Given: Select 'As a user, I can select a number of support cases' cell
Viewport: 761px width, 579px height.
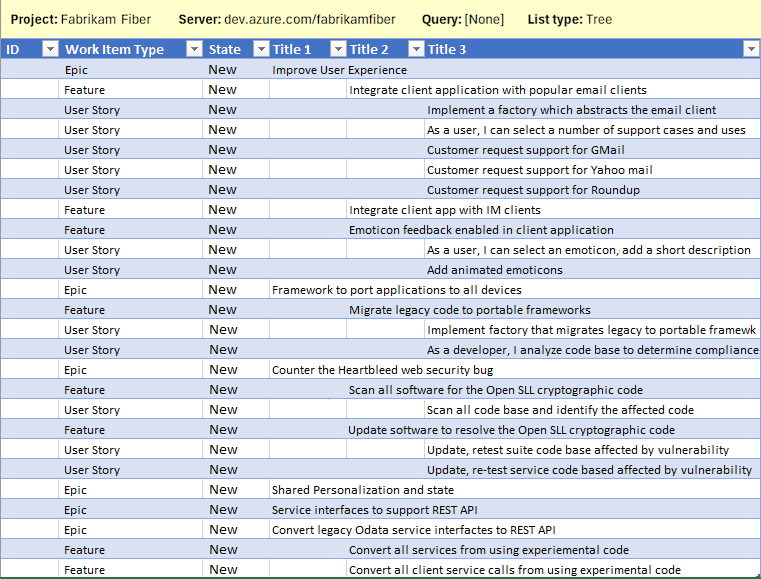Looking at the screenshot, I should click(x=586, y=130).
